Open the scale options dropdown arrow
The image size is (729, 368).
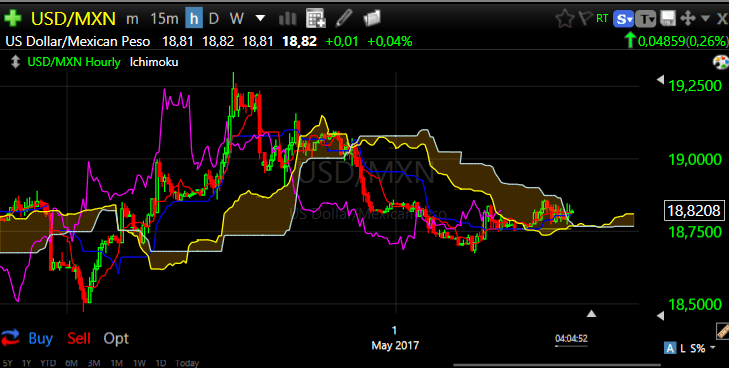[x=713, y=347]
